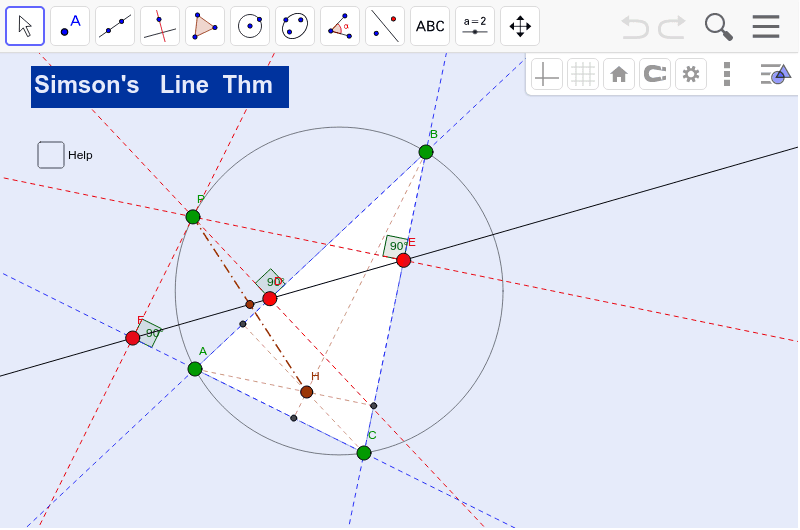Open the three-dot more options
The height and width of the screenshot is (530, 800).
point(727,74)
